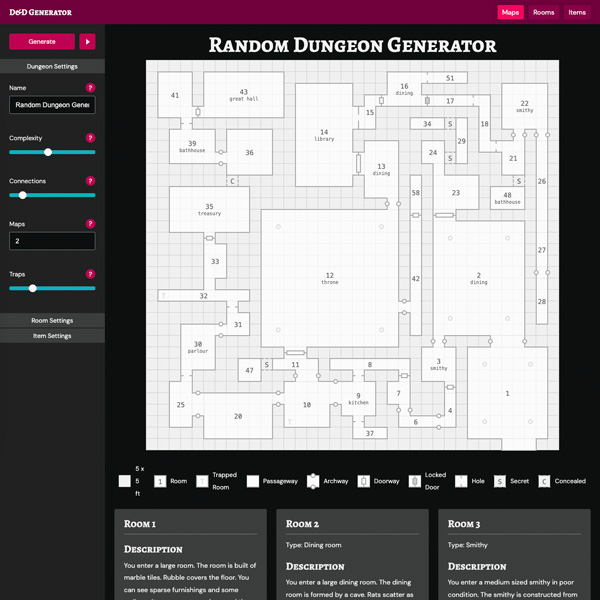The height and width of the screenshot is (600, 600).
Task: Click the doorway above room 11
Action: pyautogui.click(x=295, y=352)
